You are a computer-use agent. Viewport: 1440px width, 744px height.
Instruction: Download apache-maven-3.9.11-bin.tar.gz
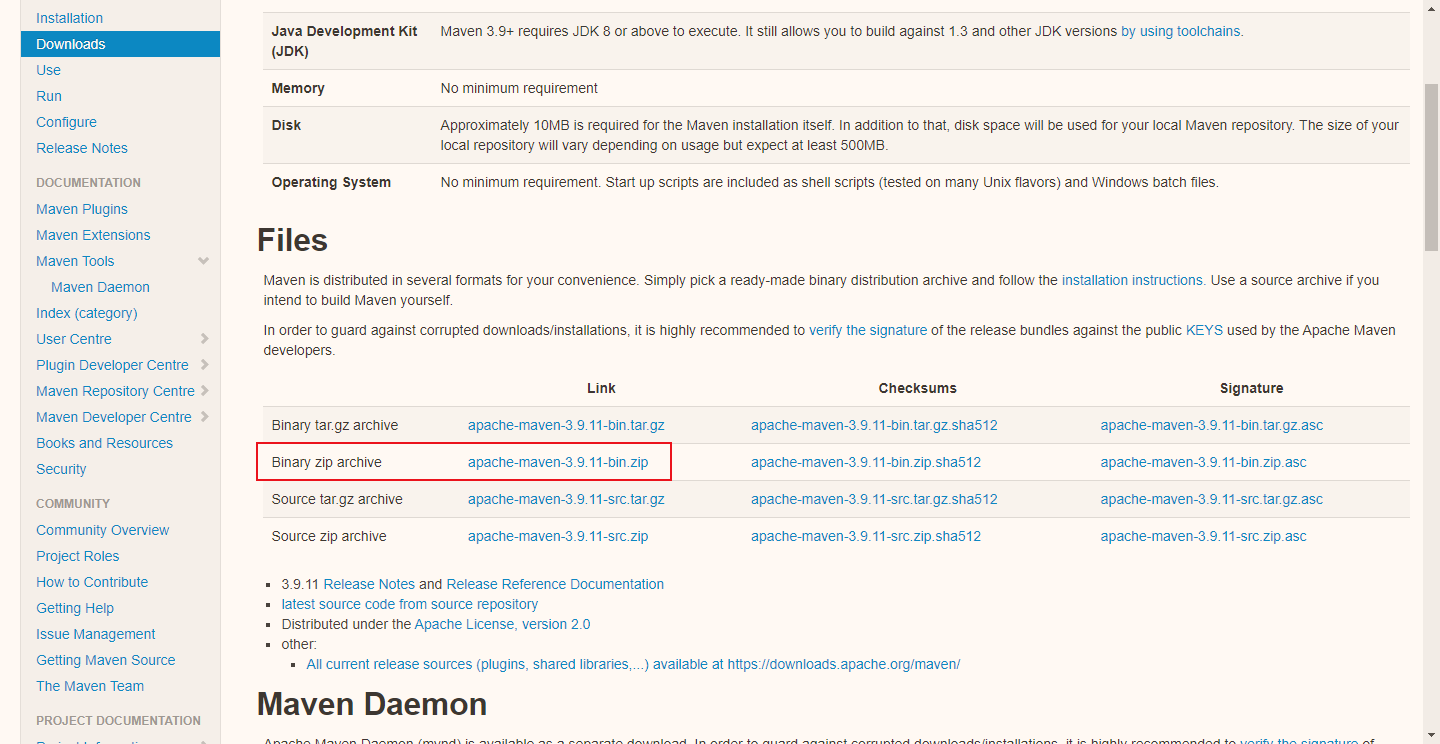[566, 425]
